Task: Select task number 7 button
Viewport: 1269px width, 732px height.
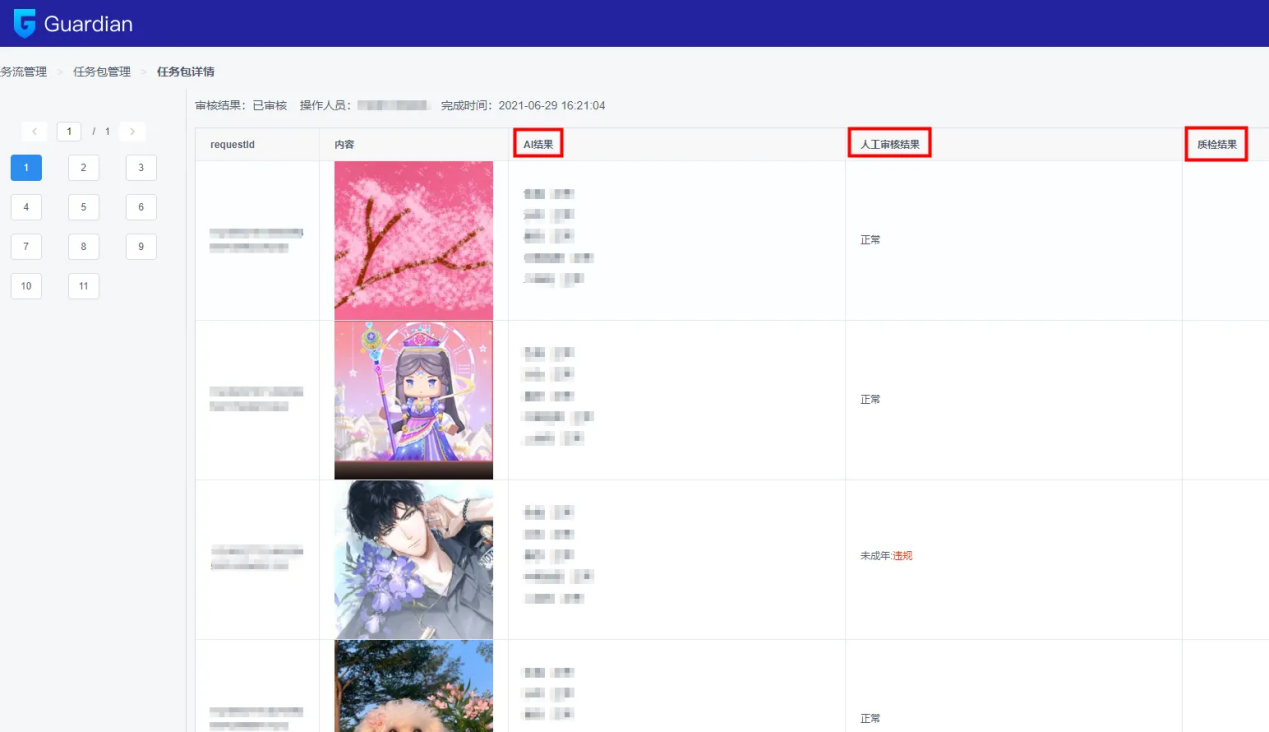Action: (26, 247)
